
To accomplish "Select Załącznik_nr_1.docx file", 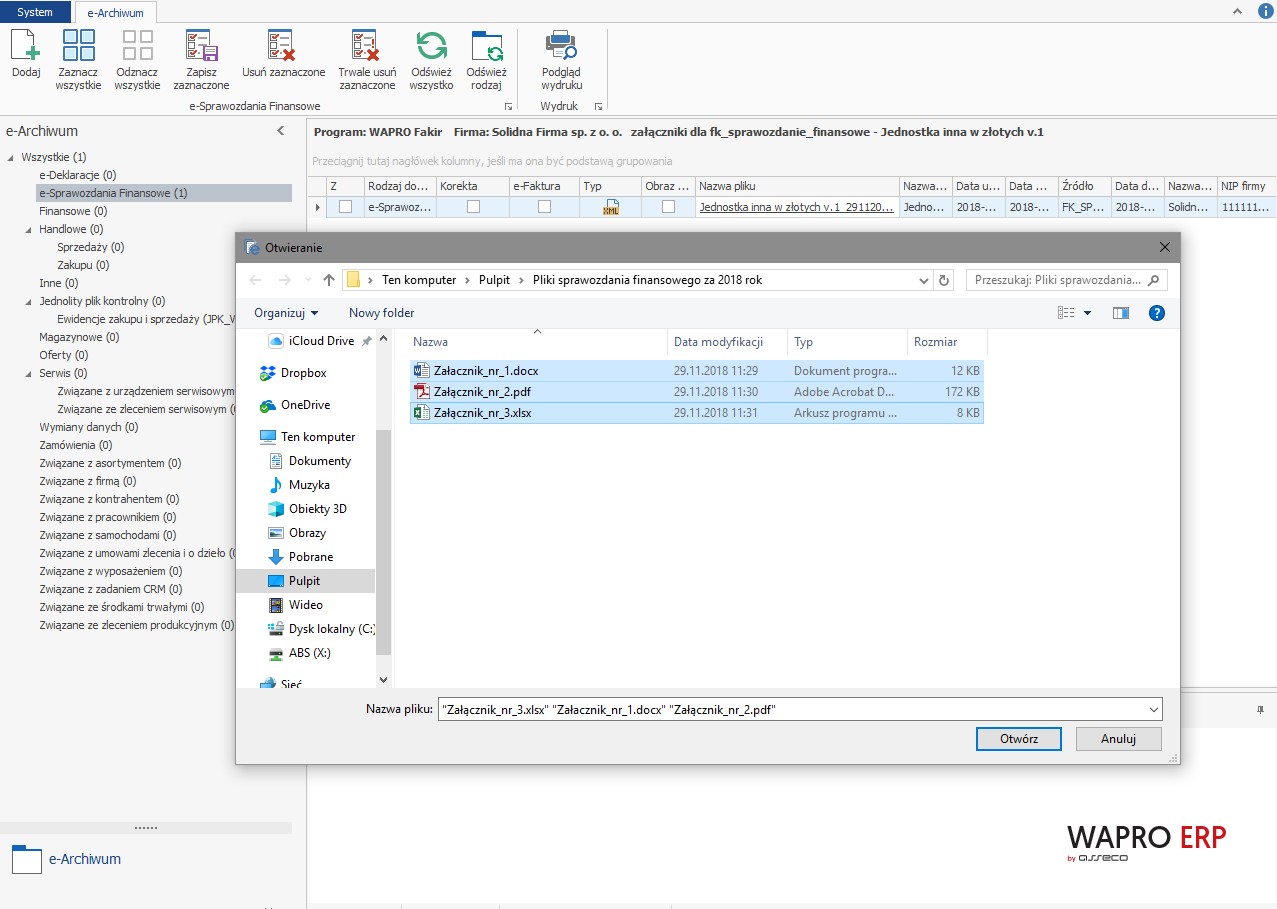I will point(697,371).
